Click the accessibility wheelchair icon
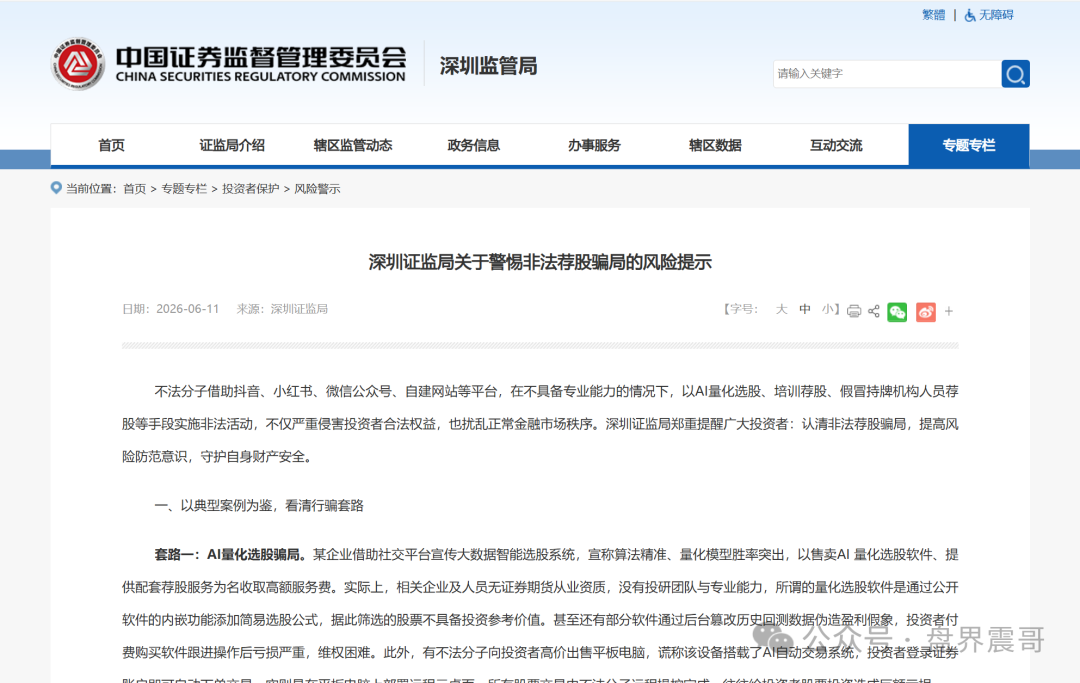Screen dimensions: 1080x683 pos(970,15)
